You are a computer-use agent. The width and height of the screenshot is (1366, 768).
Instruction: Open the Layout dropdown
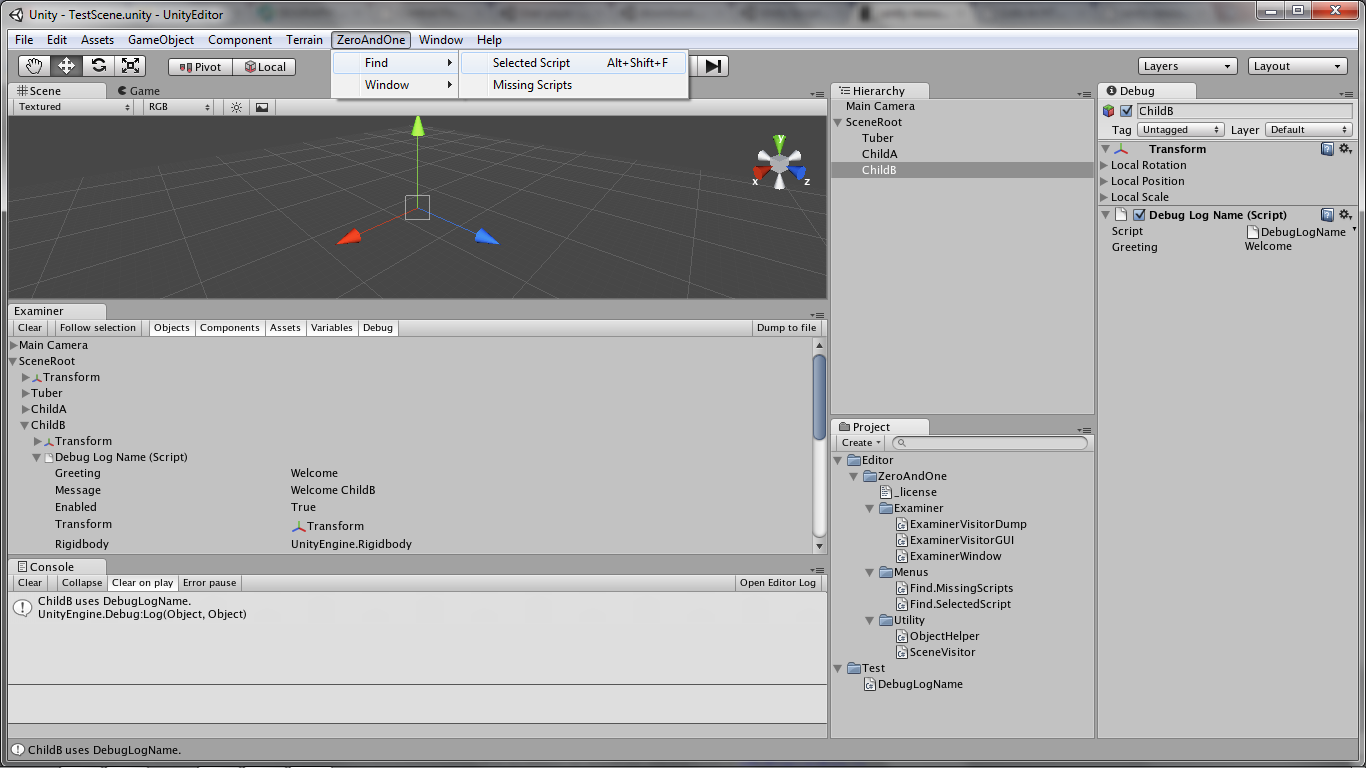(1298, 66)
